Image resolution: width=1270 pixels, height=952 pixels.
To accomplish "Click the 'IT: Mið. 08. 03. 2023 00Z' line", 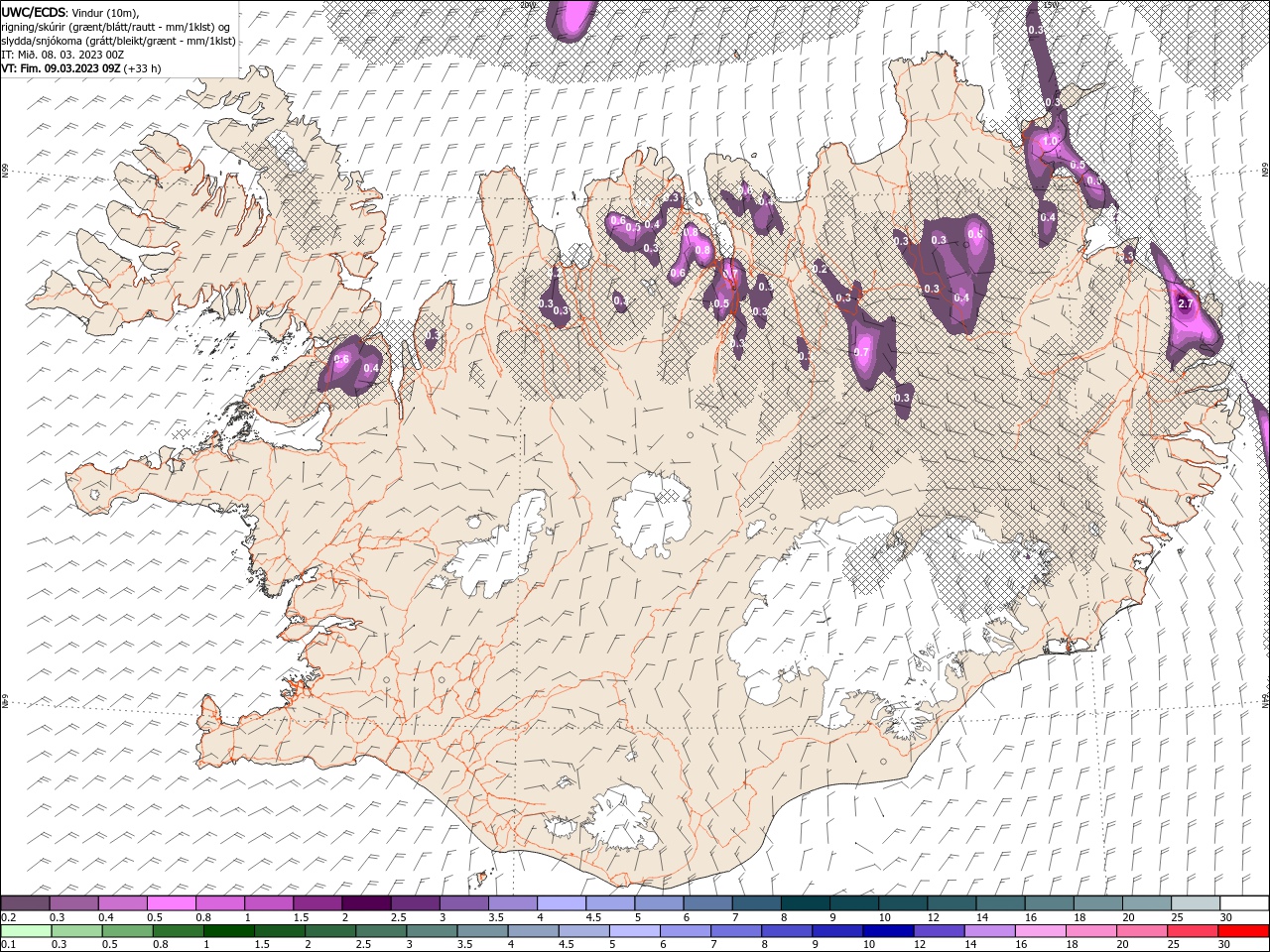I will [62, 55].
